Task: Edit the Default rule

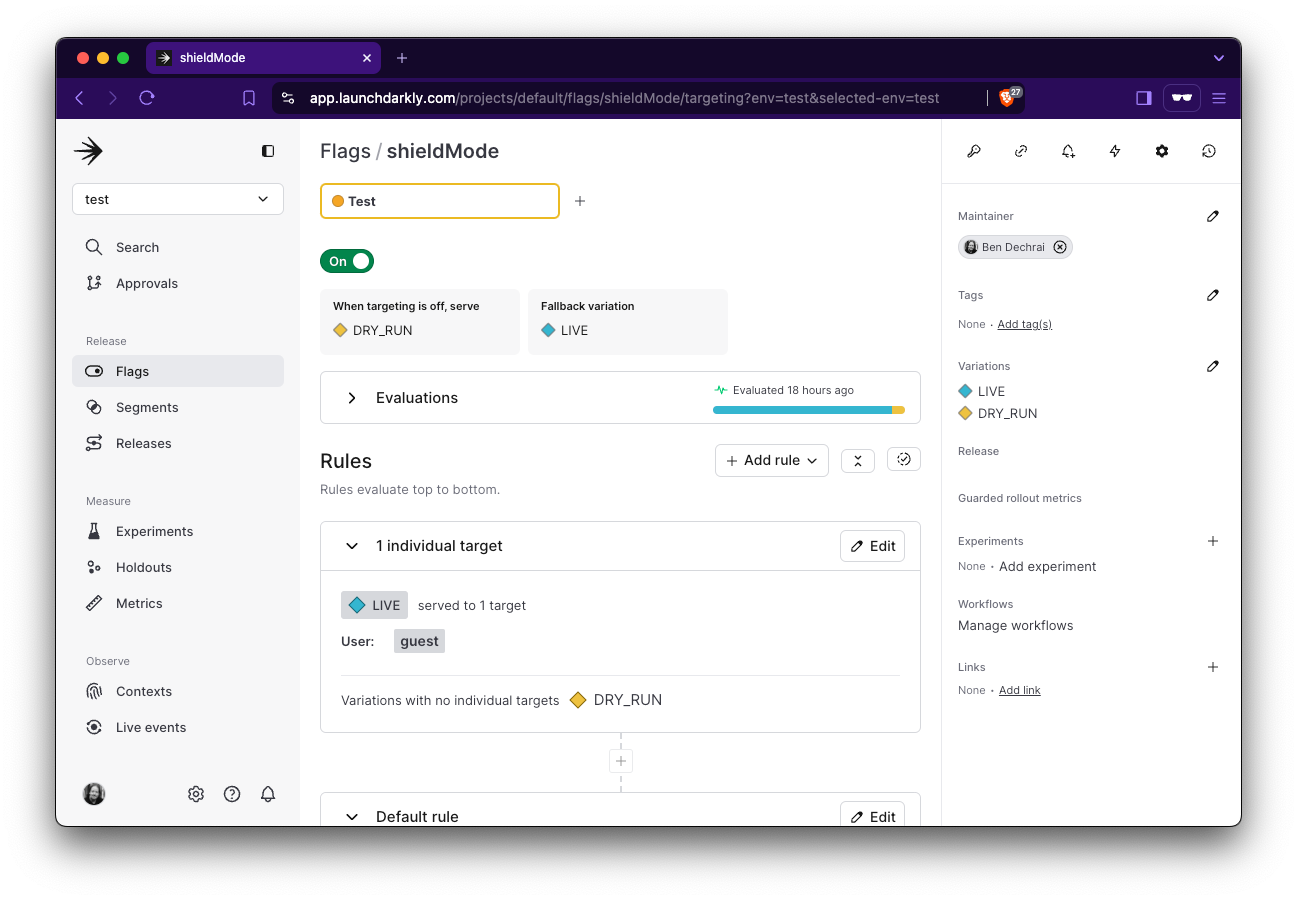Action: click(x=872, y=816)
